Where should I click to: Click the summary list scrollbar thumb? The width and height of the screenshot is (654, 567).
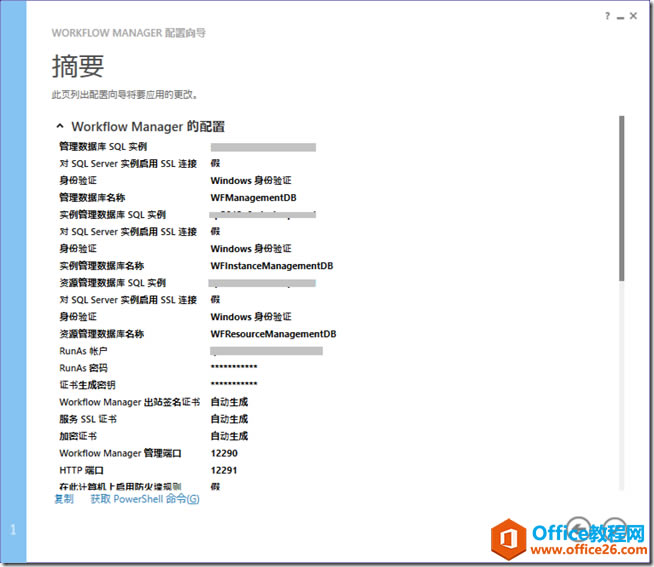tap(621, 198)
